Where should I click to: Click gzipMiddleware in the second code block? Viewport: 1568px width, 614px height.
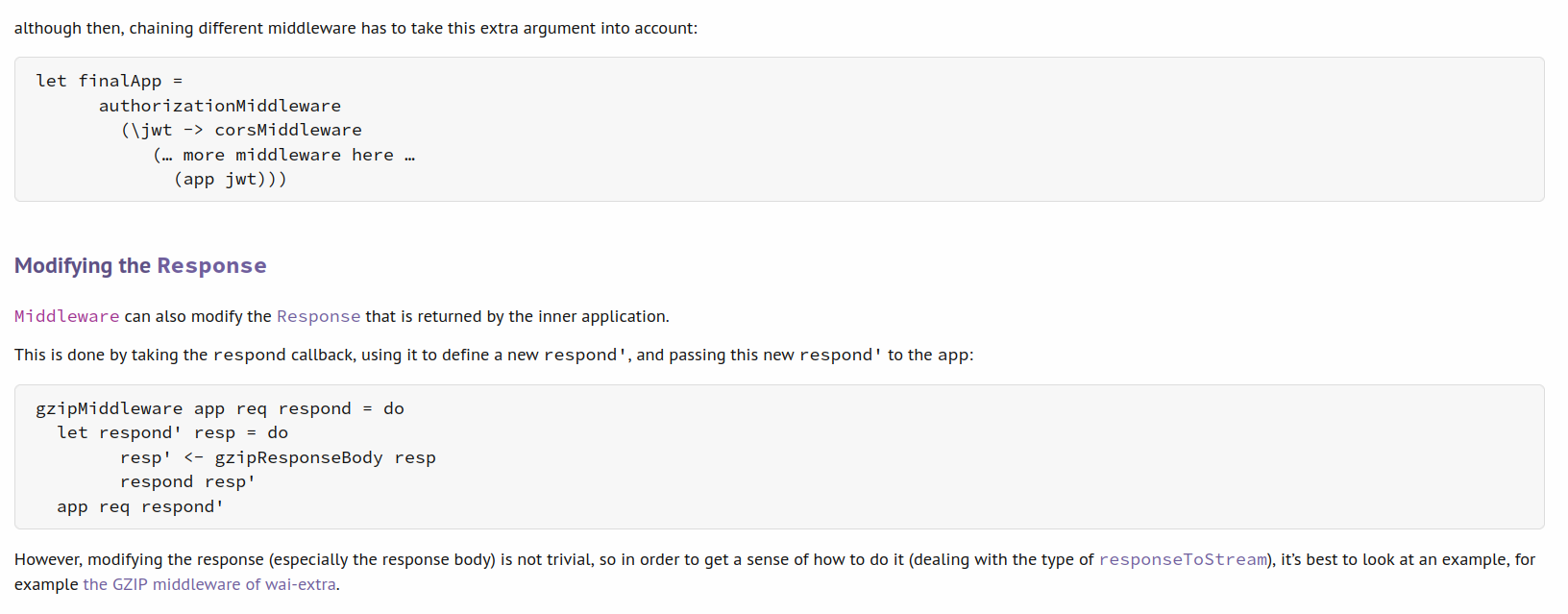coord(109,408)
